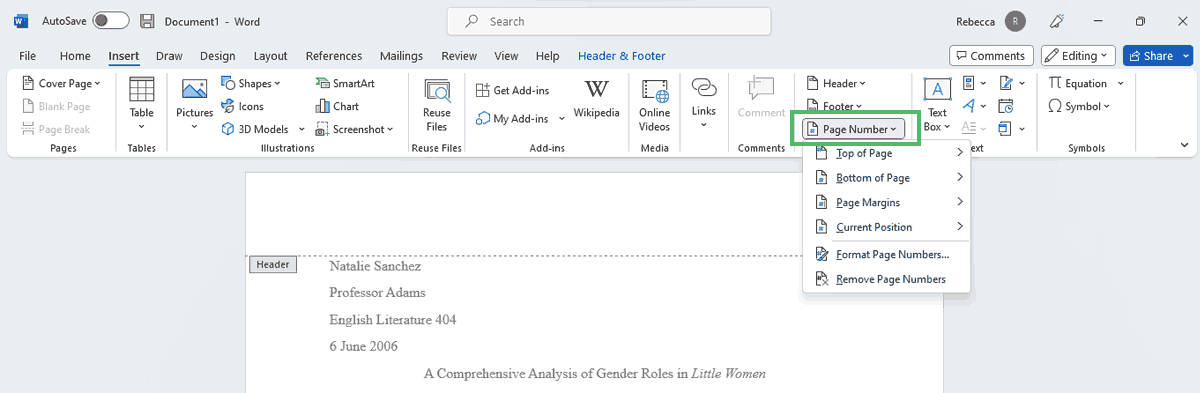This screenshot has width=1200, height=393.
Task: Click the Page Number button
Action: [855, 129]
